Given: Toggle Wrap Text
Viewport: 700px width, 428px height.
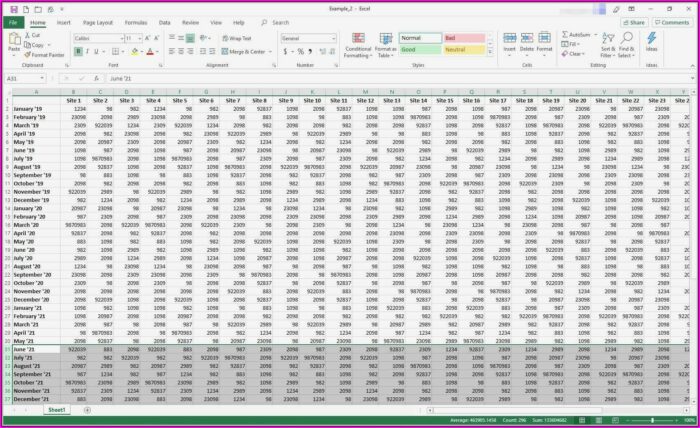Looking at the screenshot, I should [x=237, y=38].
